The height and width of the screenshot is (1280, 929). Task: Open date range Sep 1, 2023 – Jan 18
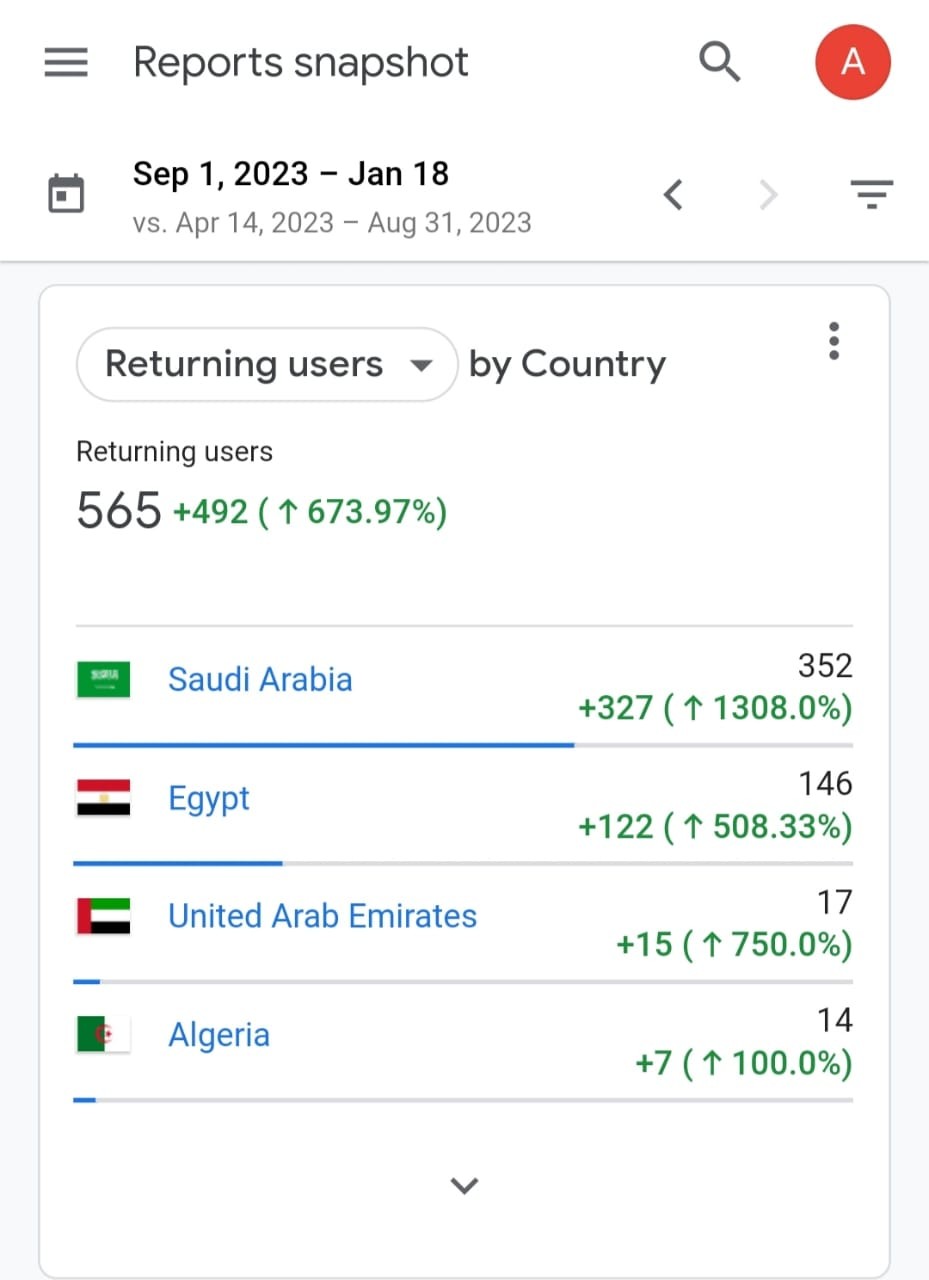(291, 174)
